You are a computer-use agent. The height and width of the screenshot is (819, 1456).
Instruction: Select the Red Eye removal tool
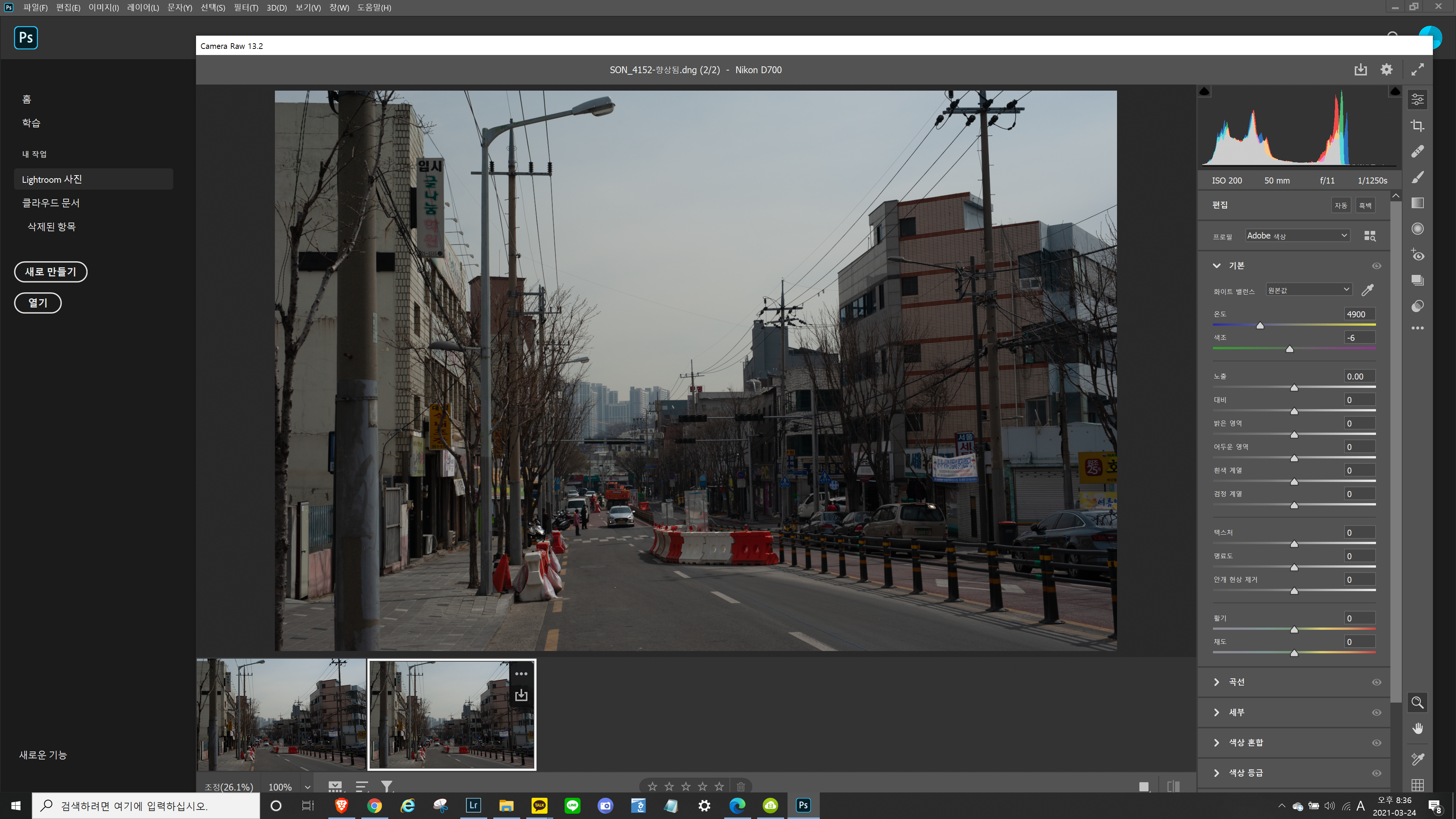(1417, 255)
